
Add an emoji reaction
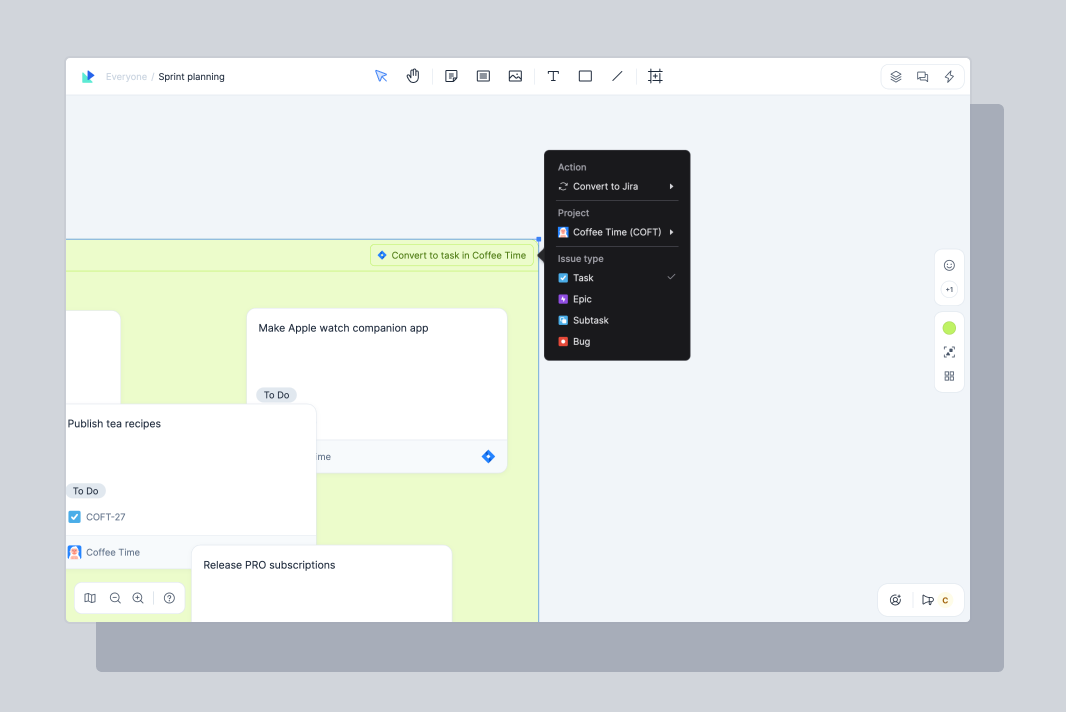coord(948,265)
